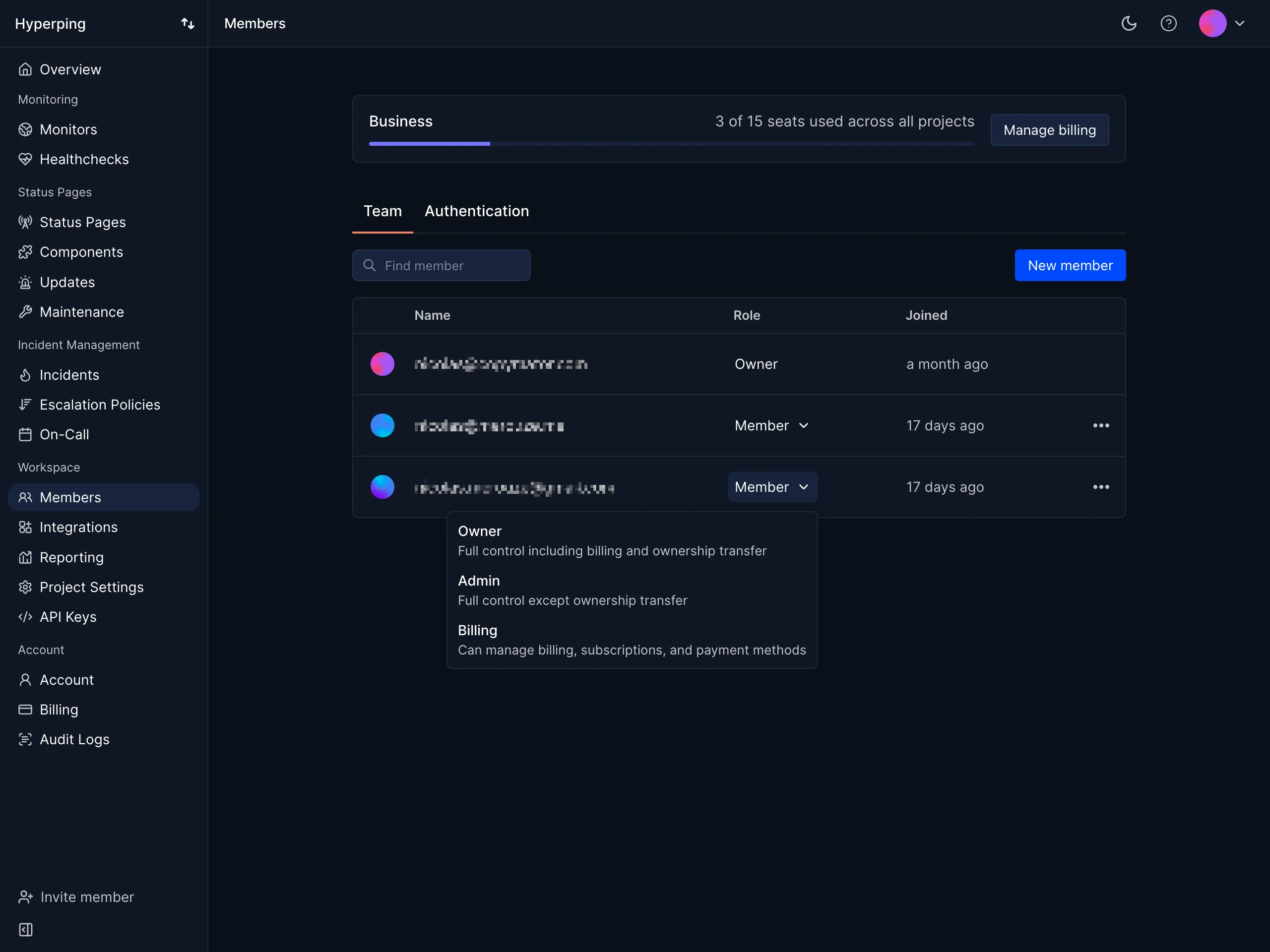This screenshot has height=952, width=1270.
Task: Switch to the Team tab
Action: (x=382, y=211)
